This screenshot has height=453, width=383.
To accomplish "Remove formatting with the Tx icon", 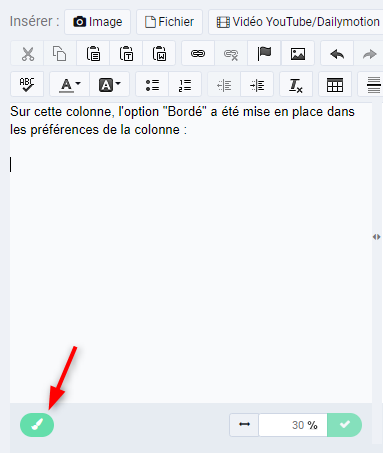I will (296, 84).
